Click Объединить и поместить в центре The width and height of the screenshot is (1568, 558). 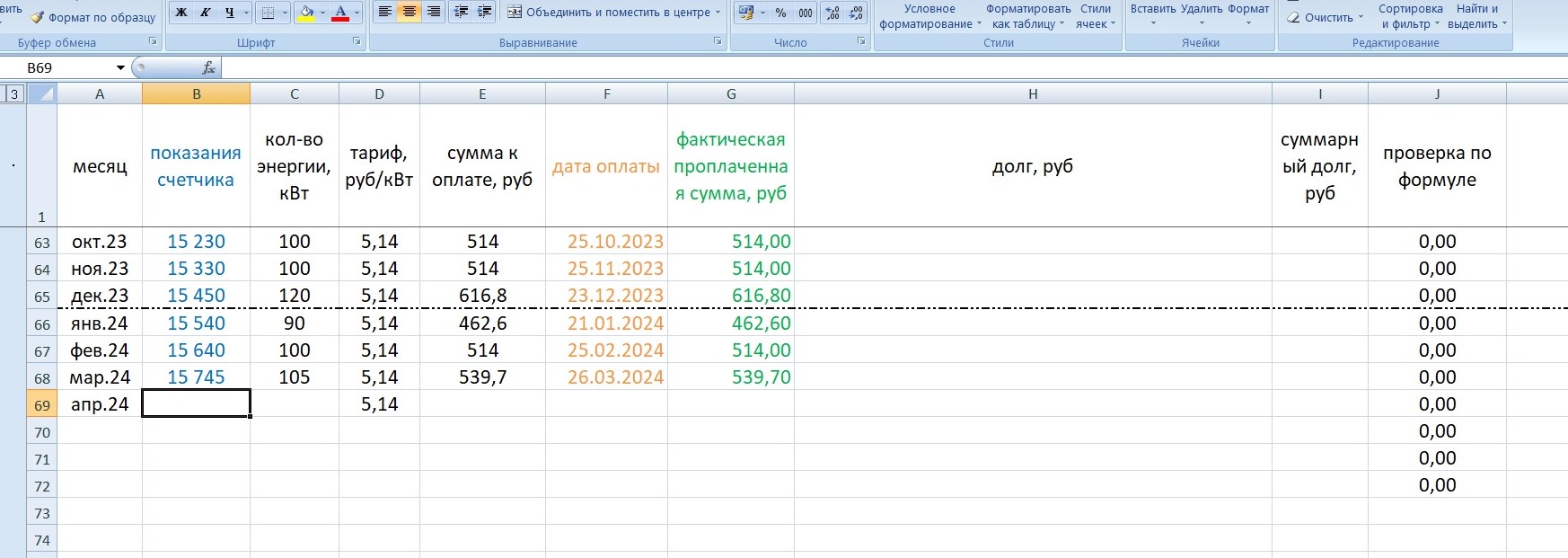pyautogui.click(x=608, y=12)
